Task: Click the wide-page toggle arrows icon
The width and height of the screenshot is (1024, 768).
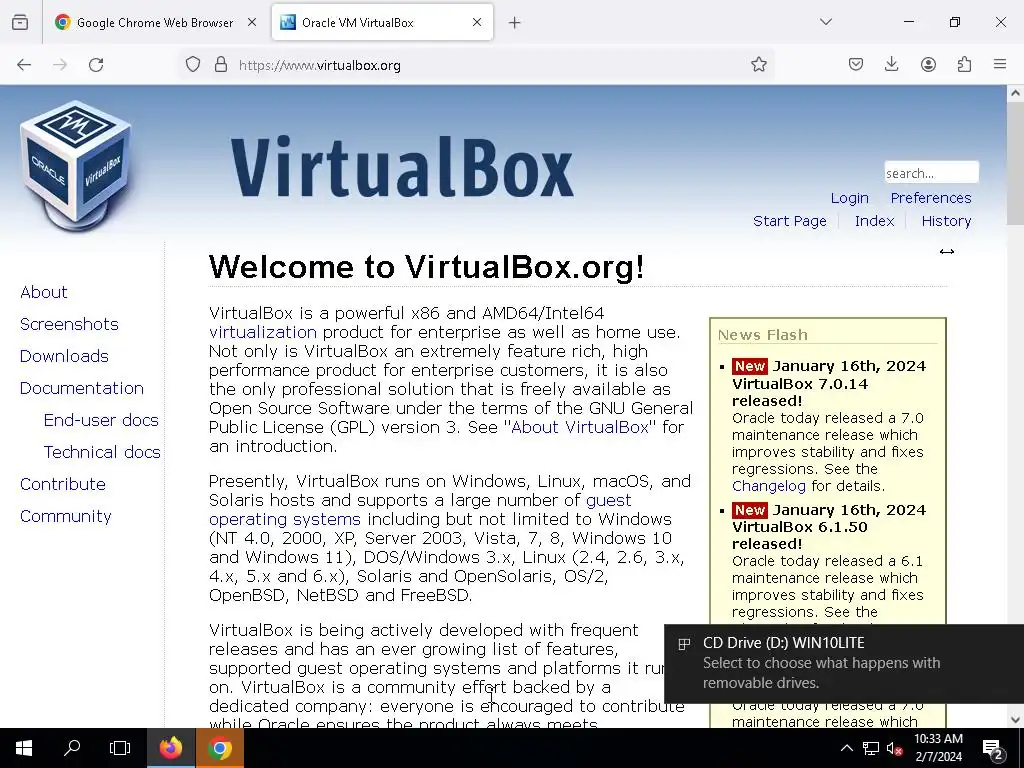Action: point(946,251)
